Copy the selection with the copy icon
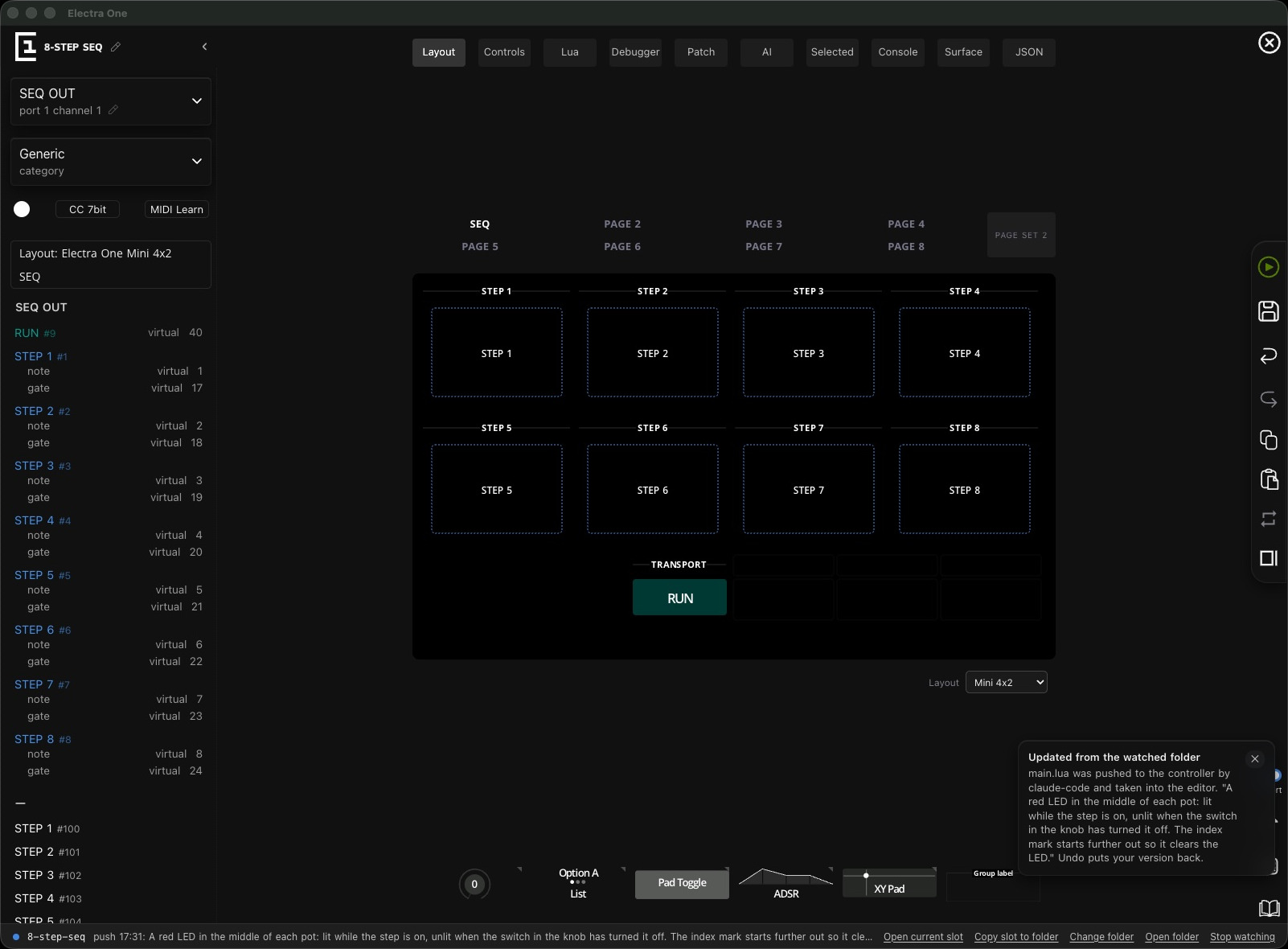 point(1268,440)
